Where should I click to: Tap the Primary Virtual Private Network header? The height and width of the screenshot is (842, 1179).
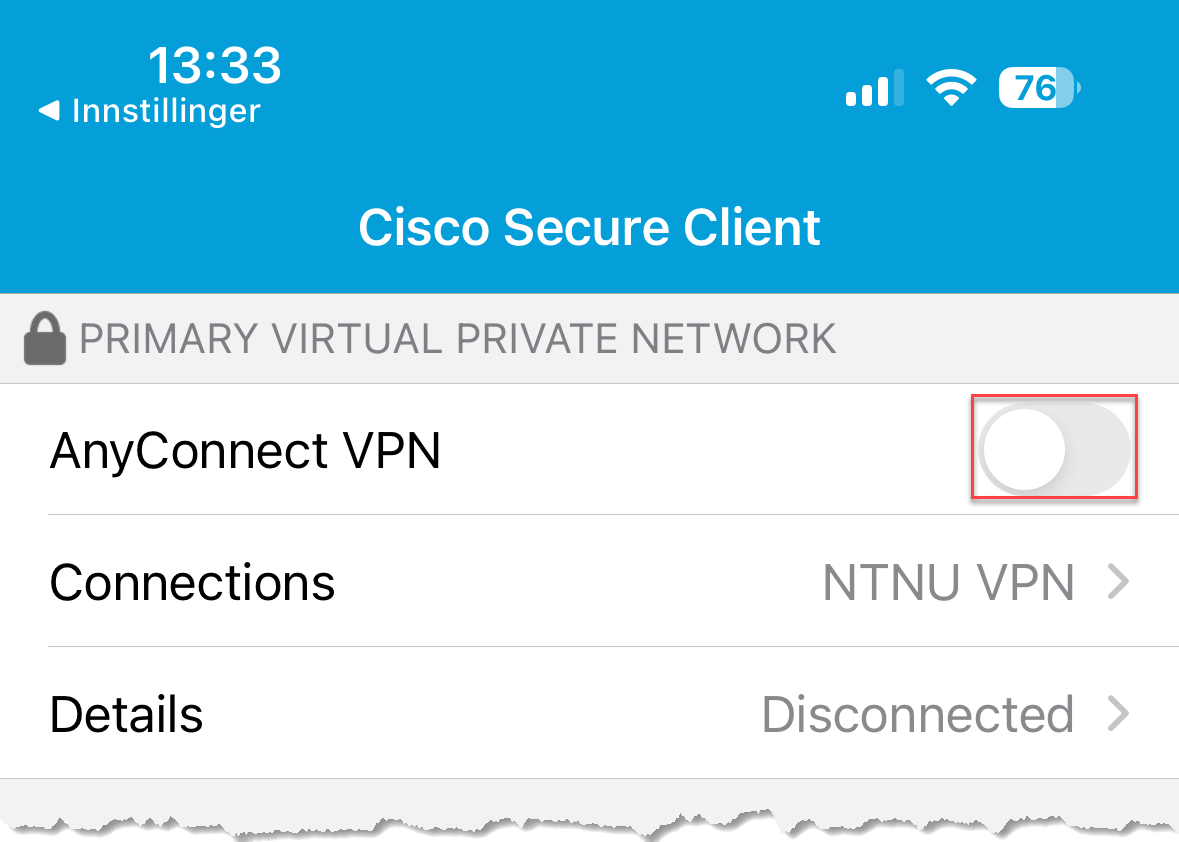tap(457, 338)
